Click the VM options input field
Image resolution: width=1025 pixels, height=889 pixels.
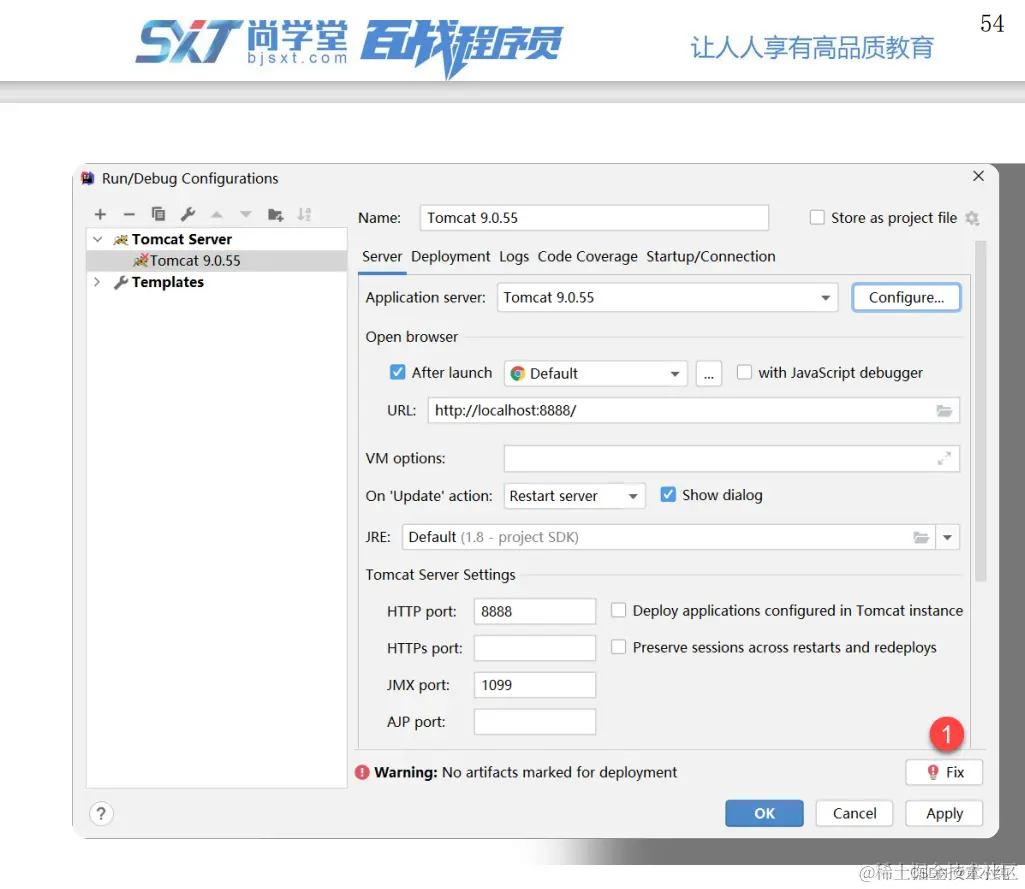(x=731, y=459)
